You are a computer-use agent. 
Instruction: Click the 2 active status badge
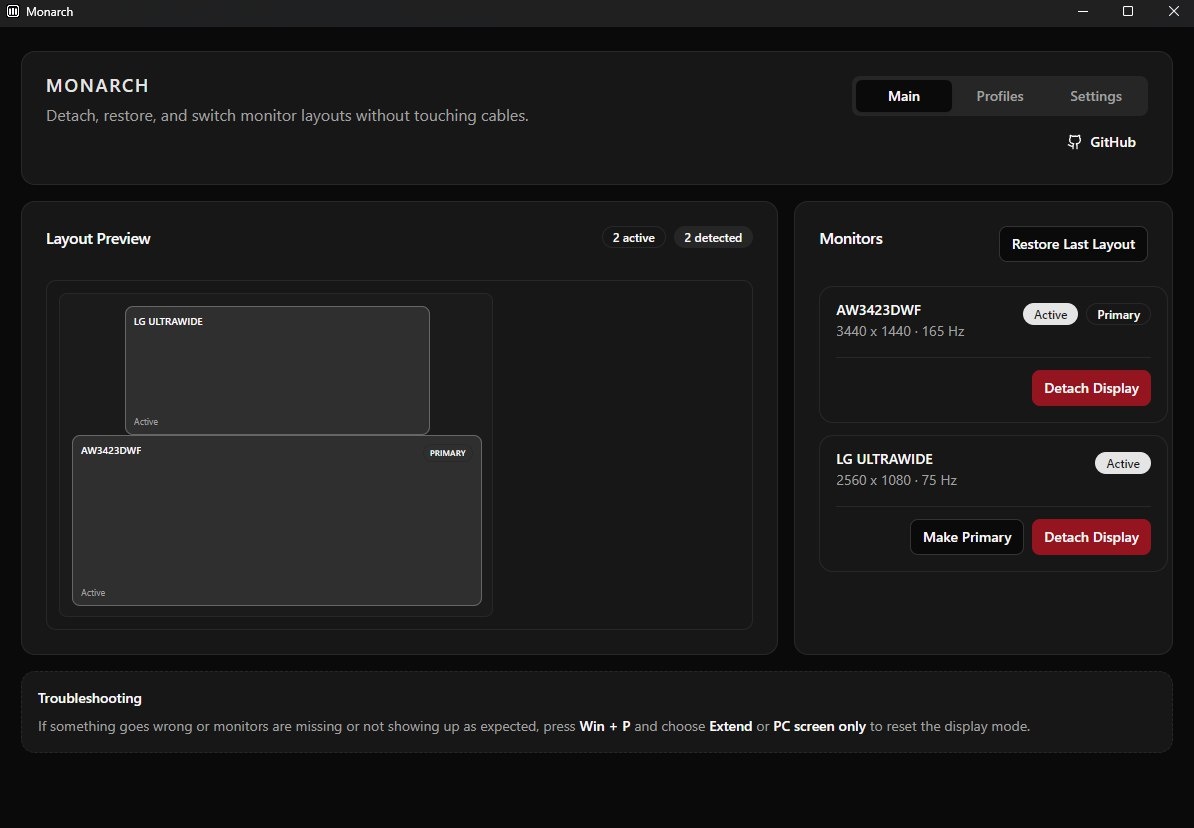coord(634,238)
